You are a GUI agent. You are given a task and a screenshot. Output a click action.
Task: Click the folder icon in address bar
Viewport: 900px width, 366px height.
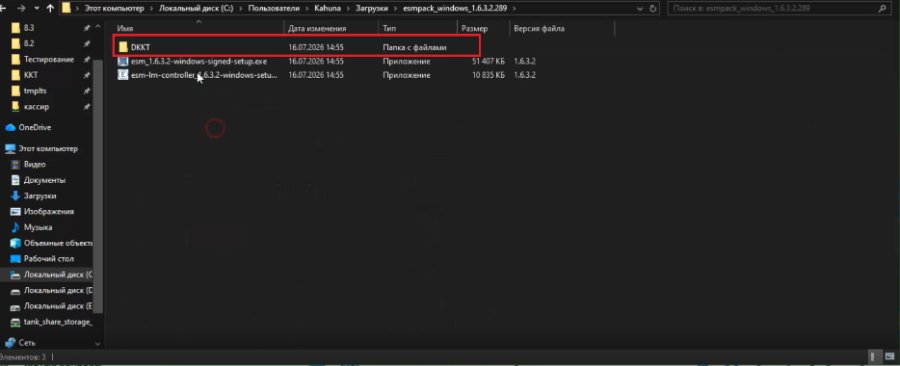click(x=67, y=9)
